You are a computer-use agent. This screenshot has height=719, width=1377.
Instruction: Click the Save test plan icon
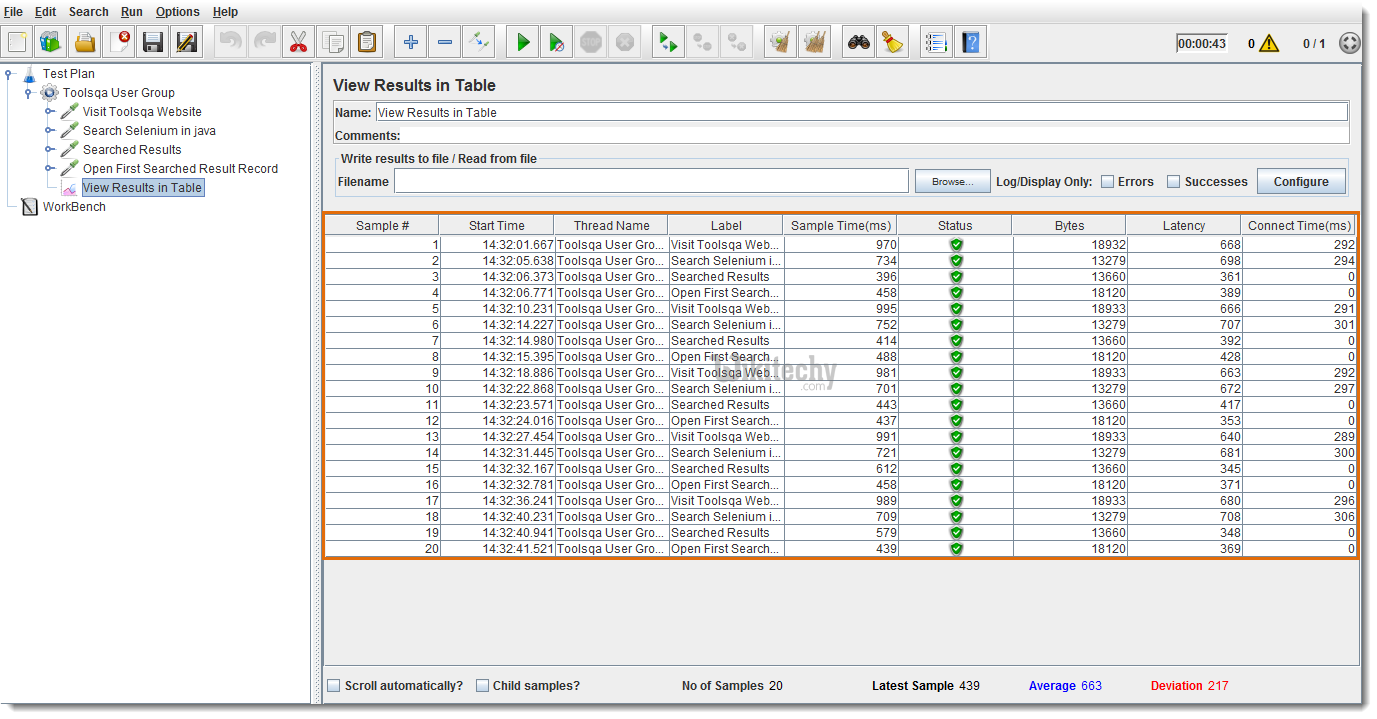pos(152,42)
